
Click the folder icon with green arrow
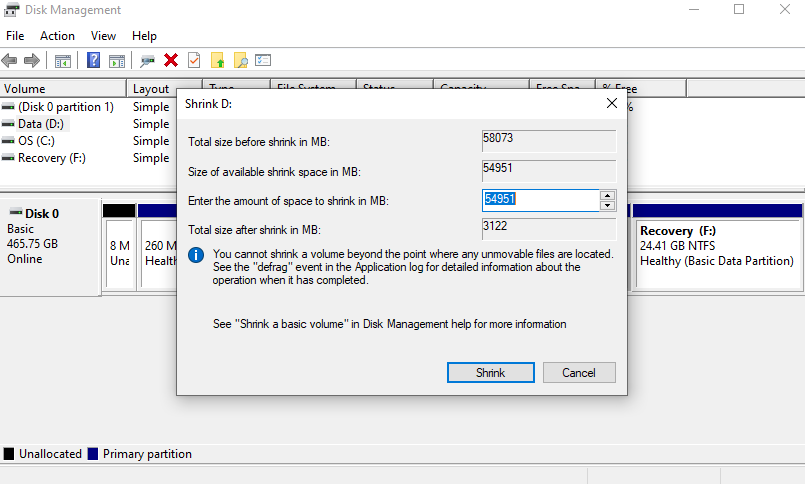[x=218, y=60]
